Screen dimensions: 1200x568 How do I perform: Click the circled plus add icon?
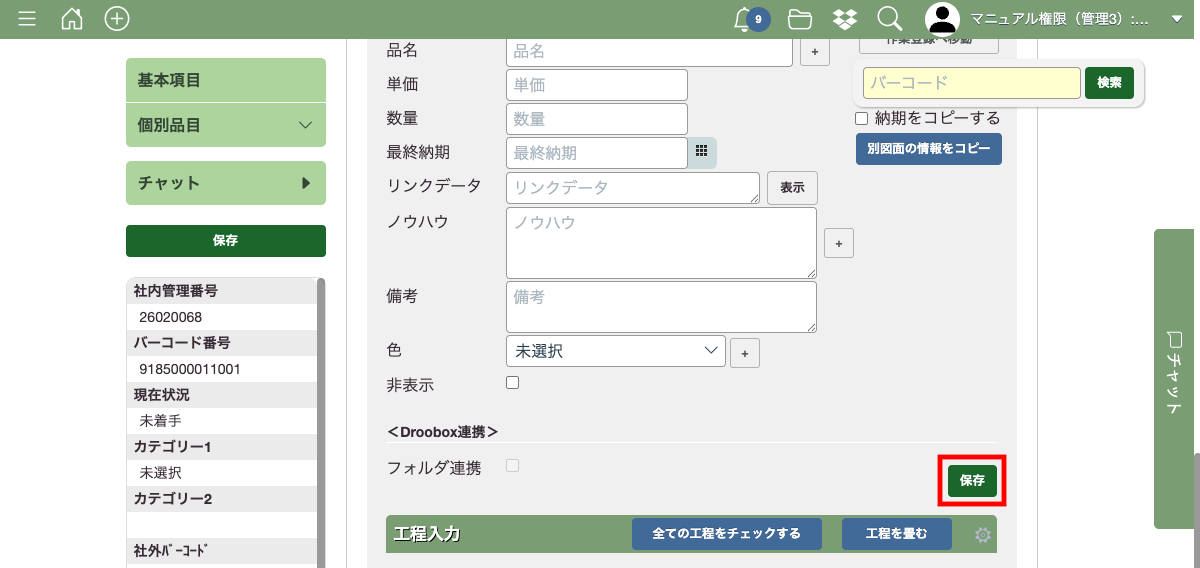[117, 19]
